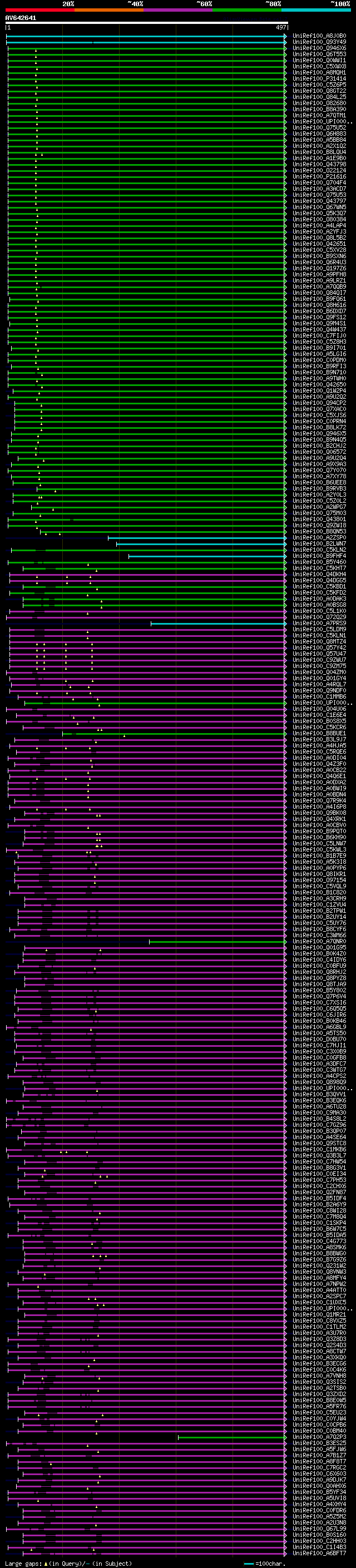
Task: Click the purple ~60% identity legend segment
Action: click(x=177, y=10)
